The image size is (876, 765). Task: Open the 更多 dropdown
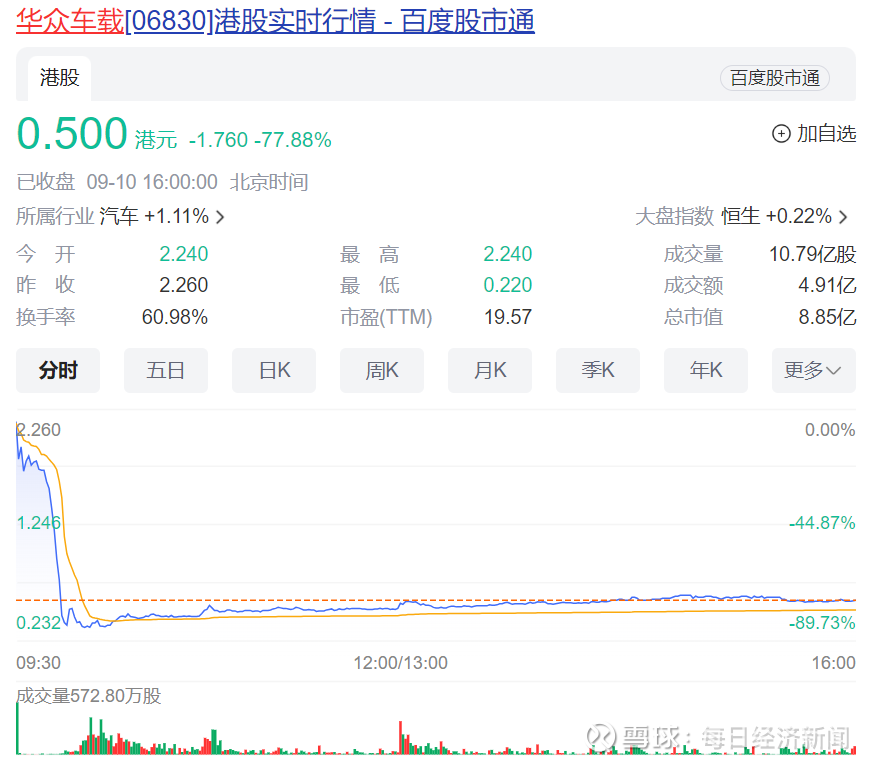pyautogui.click(x=813, y=370)
